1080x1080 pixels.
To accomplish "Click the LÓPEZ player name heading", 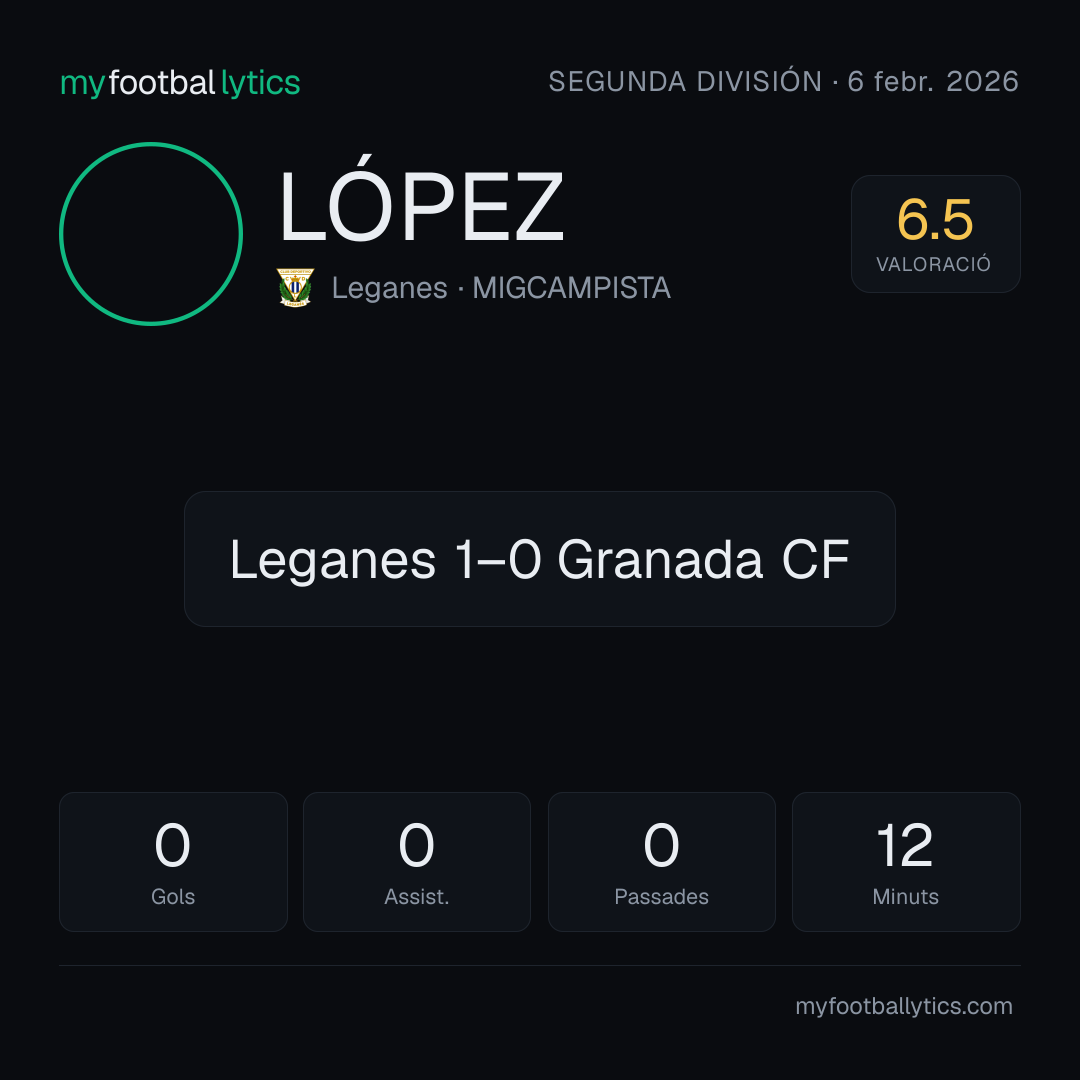I will (422, 201).
